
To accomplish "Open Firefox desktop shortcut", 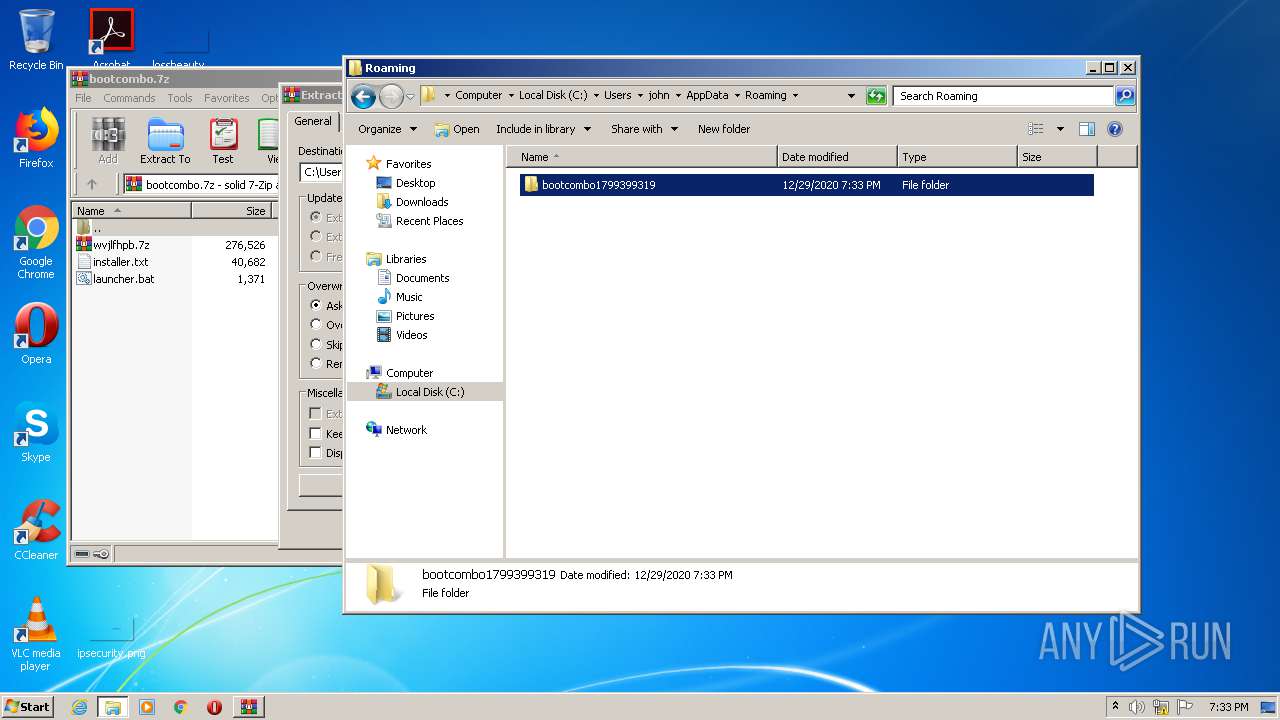I will [36, 139].
